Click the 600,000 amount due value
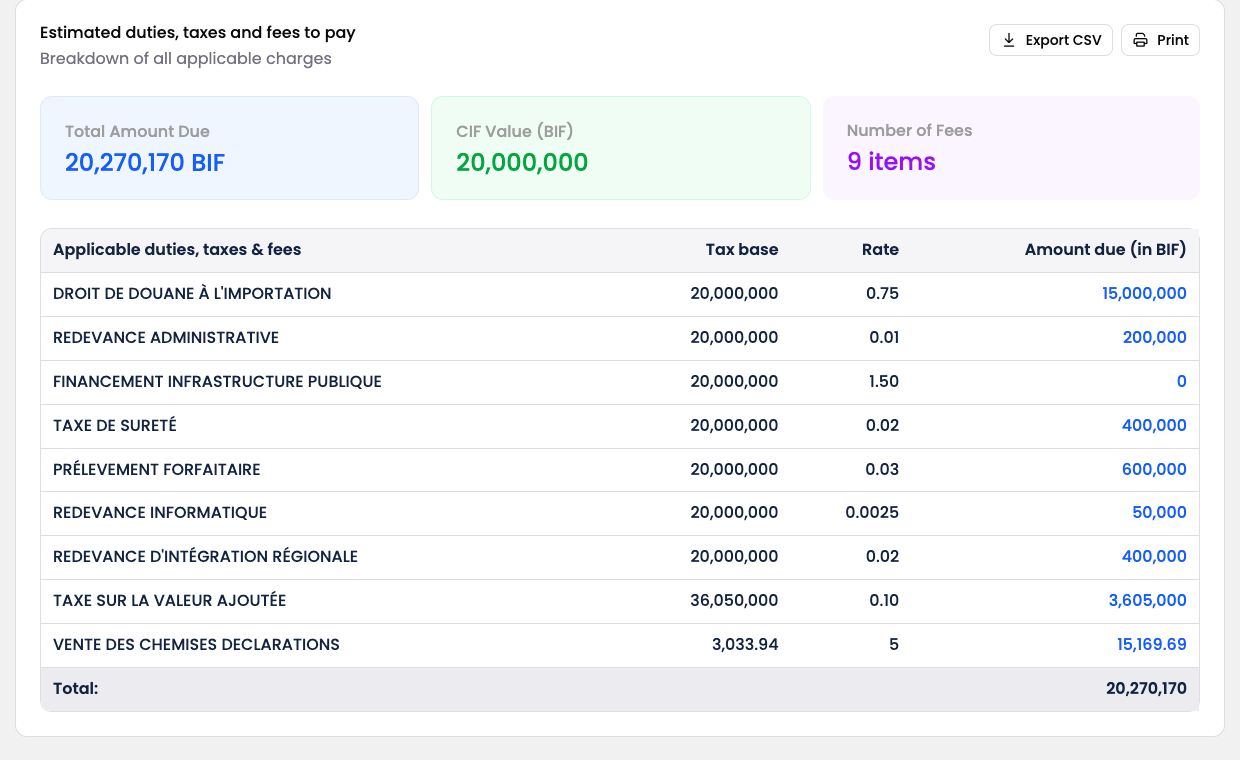 1155,470
